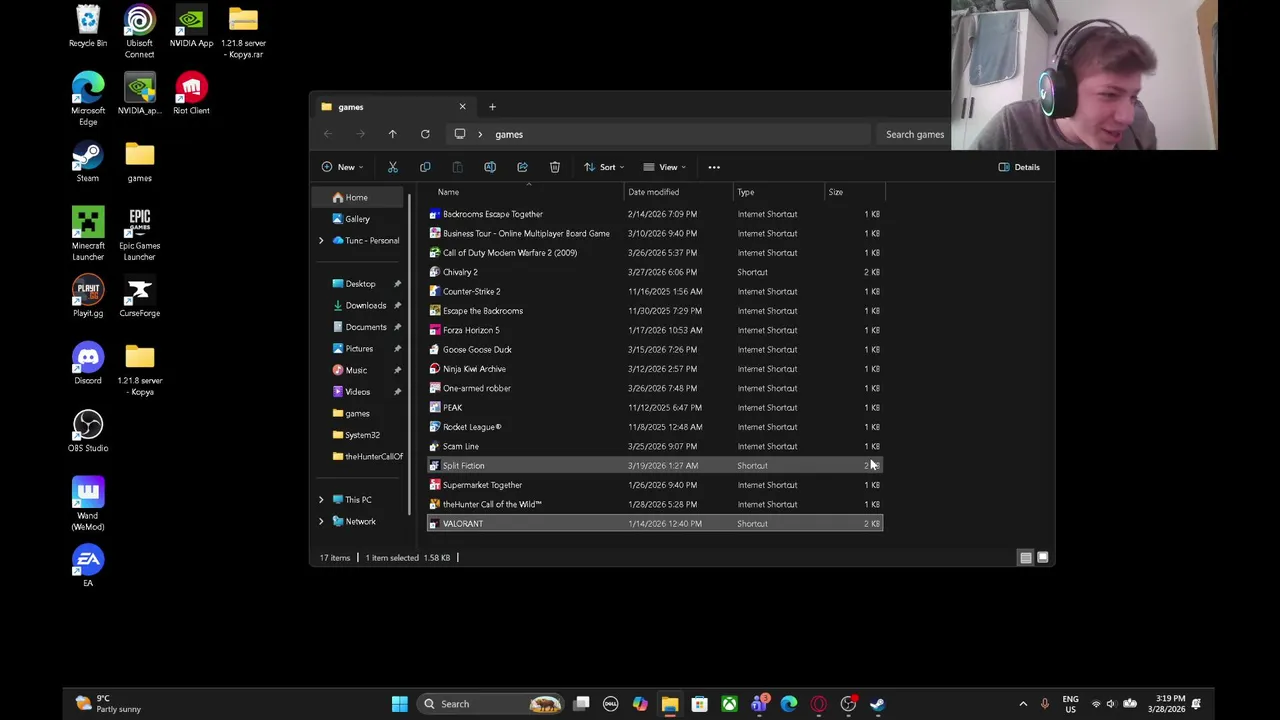Open the games folder on desktop

140,163
